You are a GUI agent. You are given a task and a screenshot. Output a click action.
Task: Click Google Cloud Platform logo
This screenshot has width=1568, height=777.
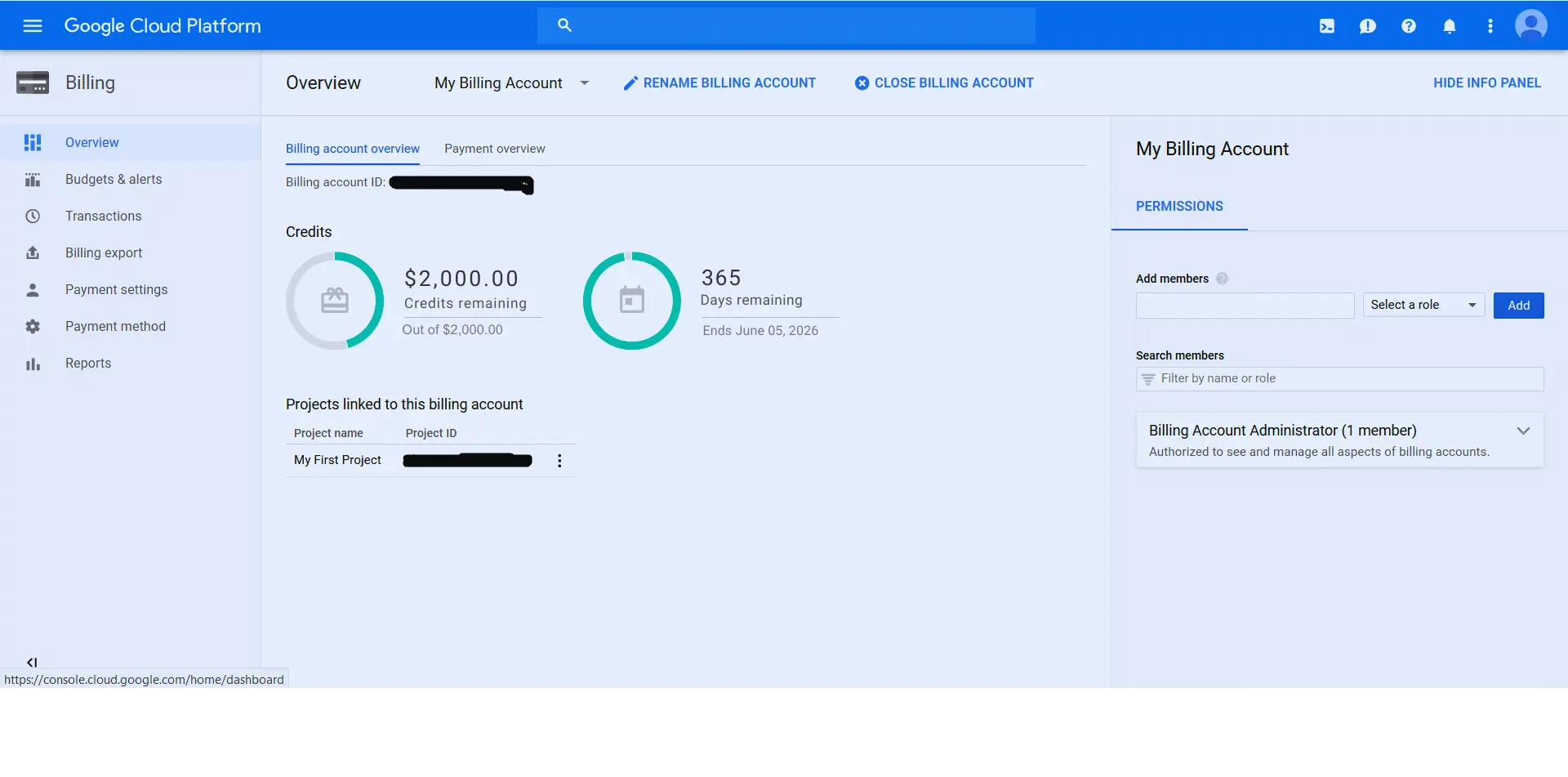163,26
